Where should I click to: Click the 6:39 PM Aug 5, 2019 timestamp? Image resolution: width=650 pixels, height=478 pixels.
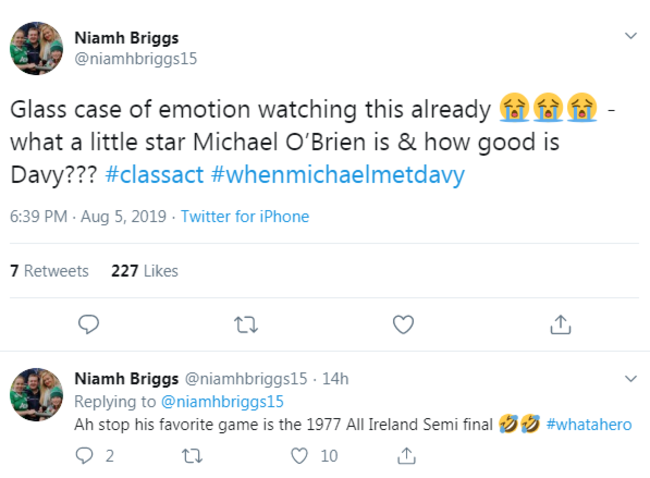(88, 216)
